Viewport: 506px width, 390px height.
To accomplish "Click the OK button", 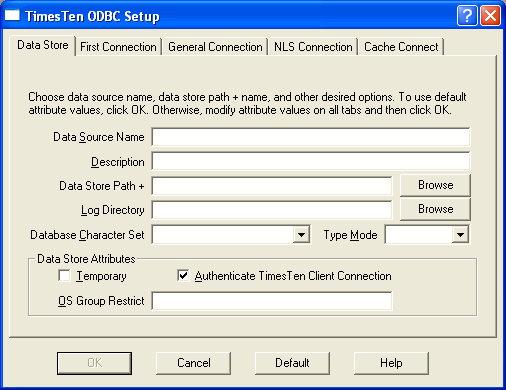I will coord(94,363).
